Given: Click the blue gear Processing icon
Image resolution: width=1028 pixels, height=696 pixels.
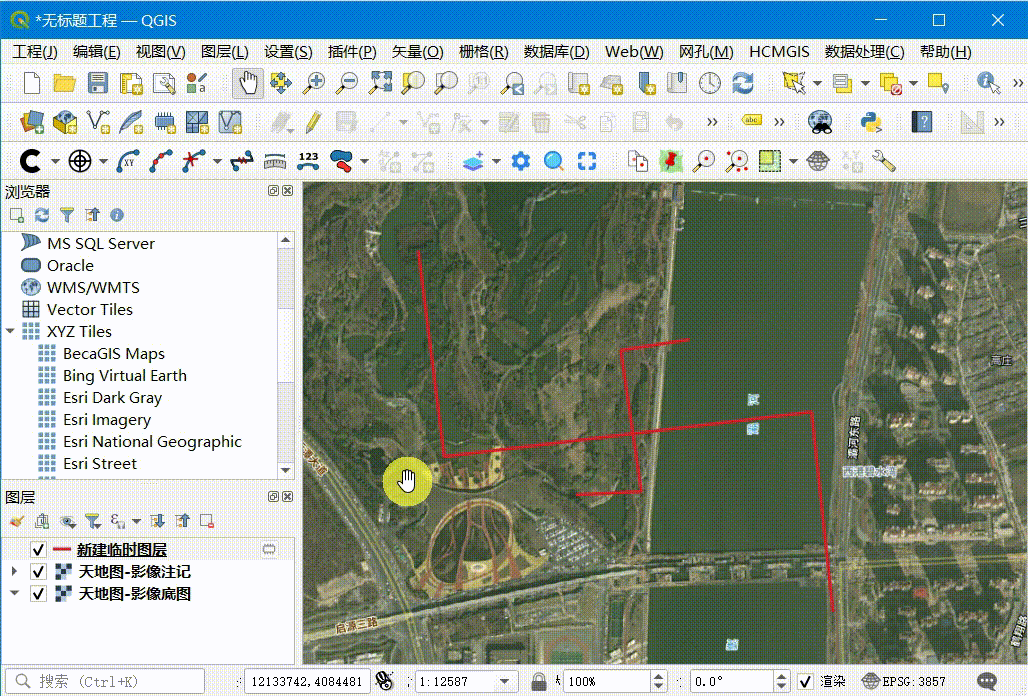Looking at the screenshot, I should (x=521, y=161).
